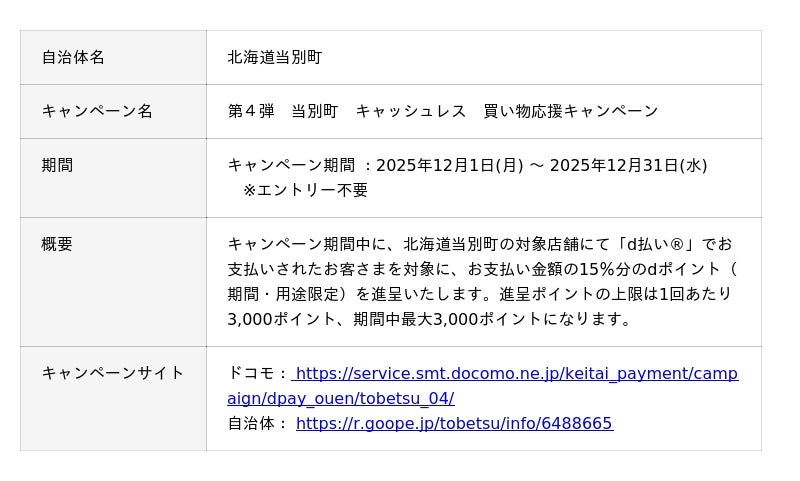This screenshot has height=481, width=800.
Task: Click the start date 2025年12月1日(月)
Action: [449, 166]
